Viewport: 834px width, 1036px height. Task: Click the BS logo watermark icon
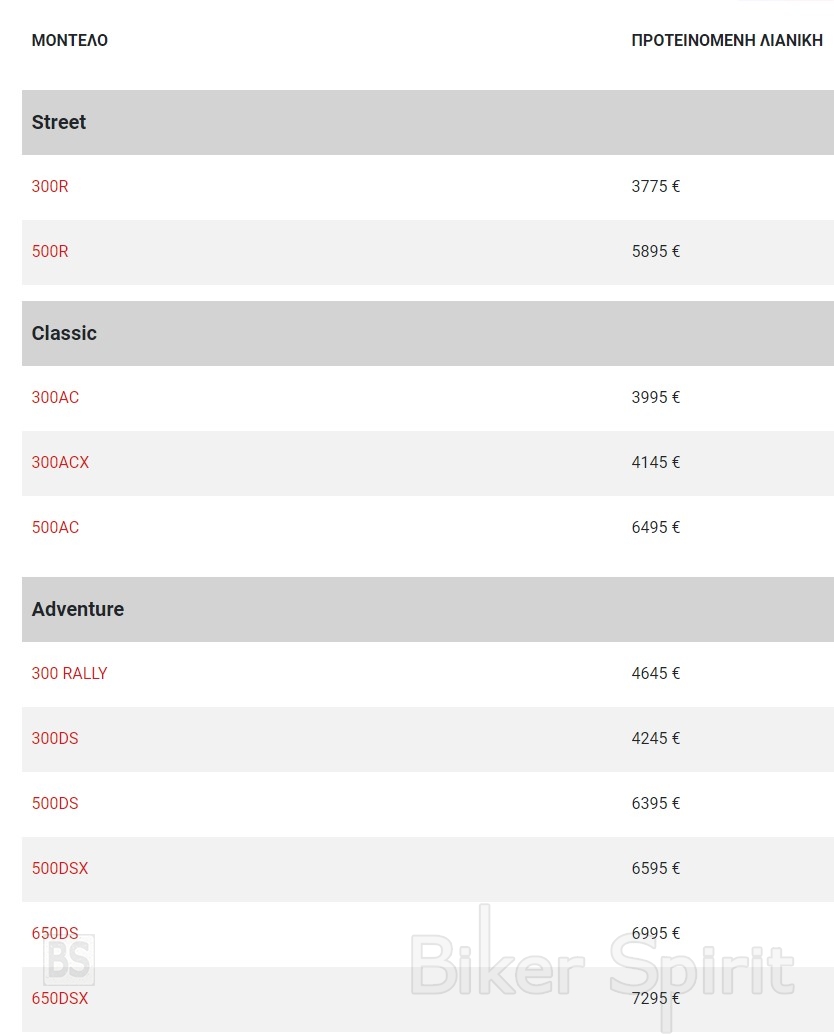(x=68, y=962)
